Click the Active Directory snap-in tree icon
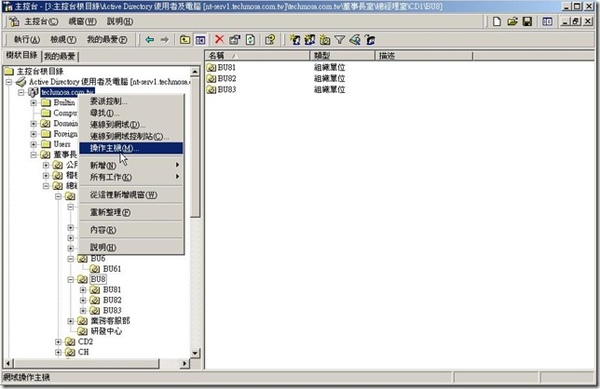 21,81
